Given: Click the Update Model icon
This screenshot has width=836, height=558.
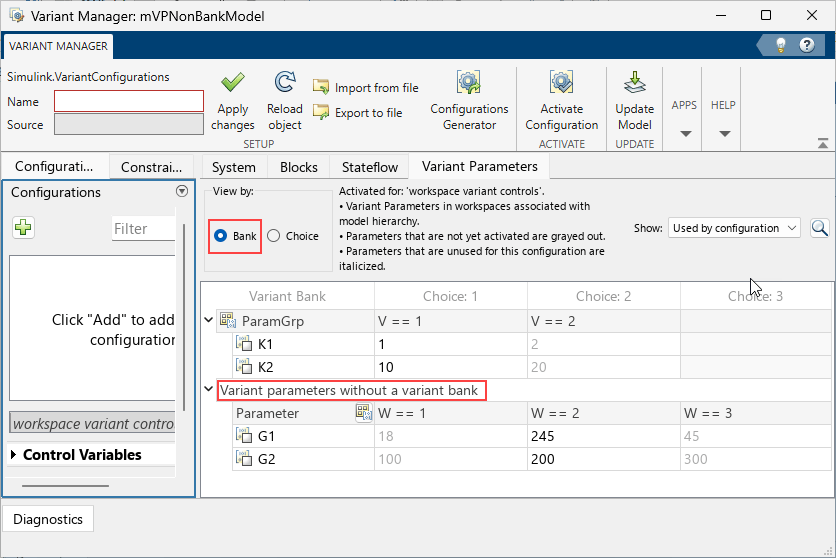Looking at the screenshot, I should click(x=634, y=83).
